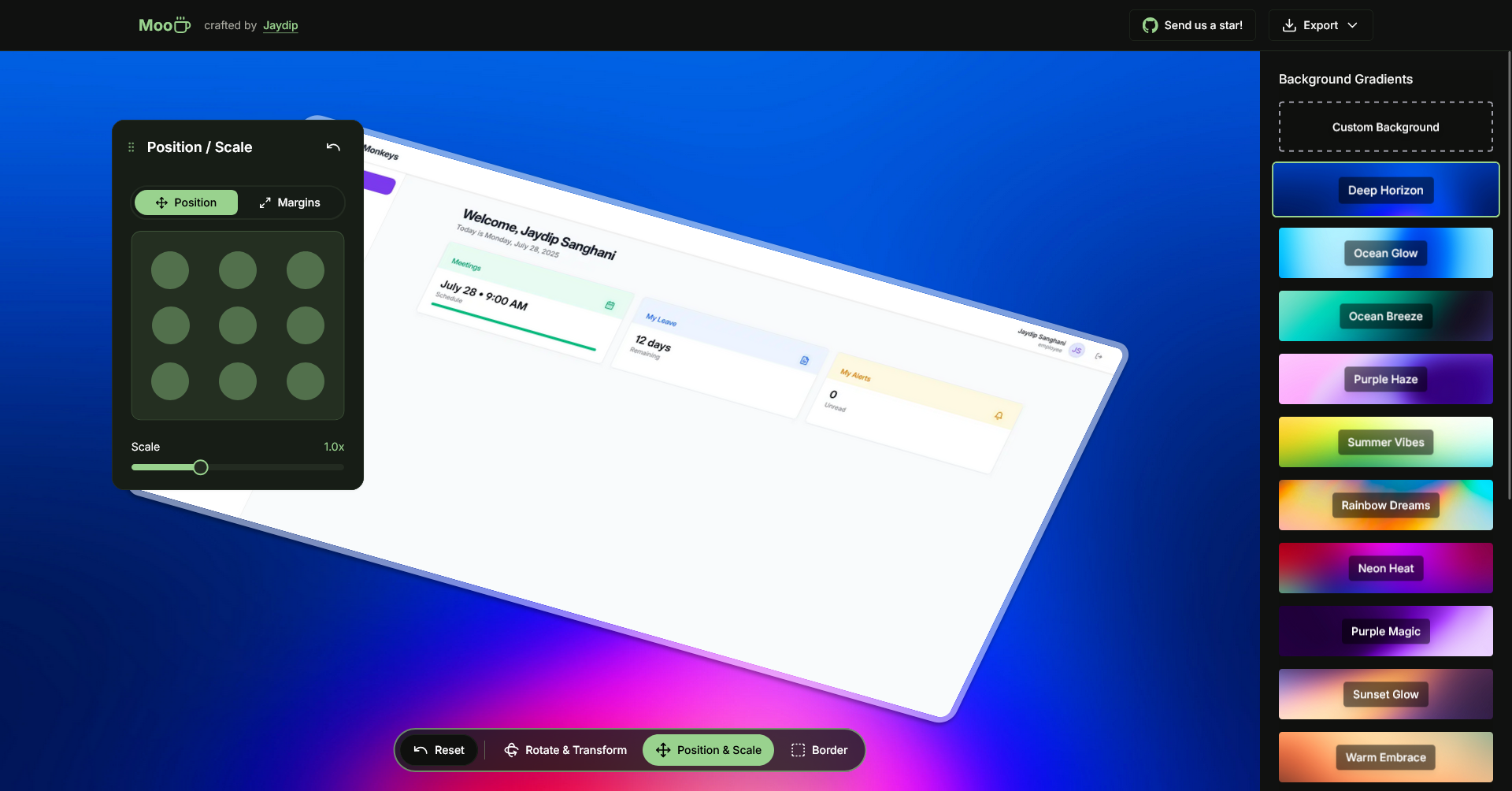Select top-center position dot

coord(238,270)
